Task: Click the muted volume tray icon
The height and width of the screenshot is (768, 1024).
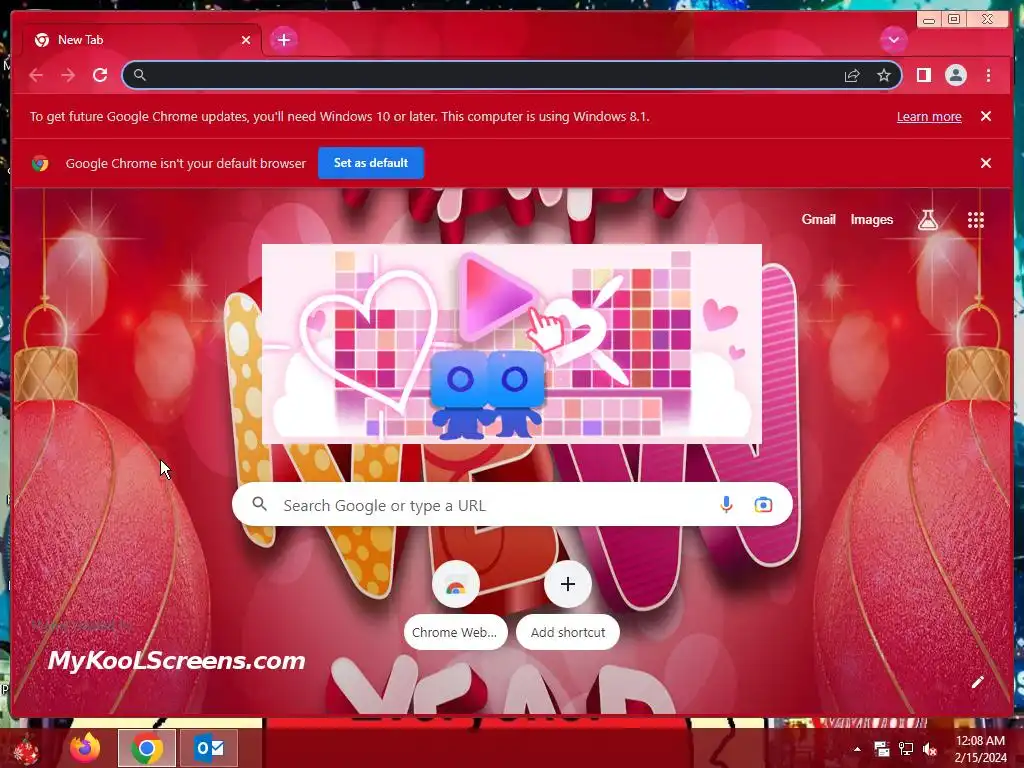Action: (930, 749)
